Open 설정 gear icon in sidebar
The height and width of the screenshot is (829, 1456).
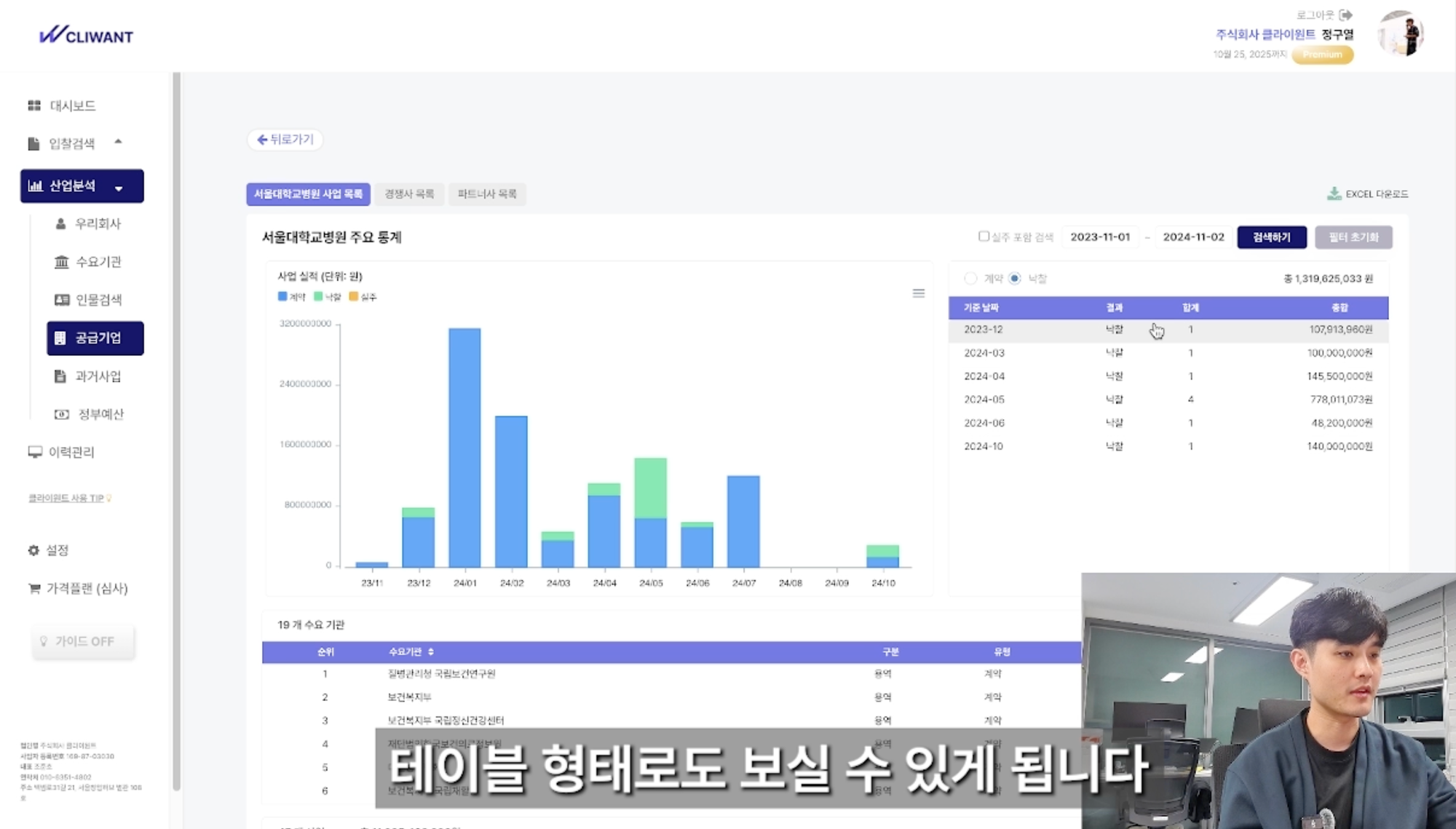point(33,550)
